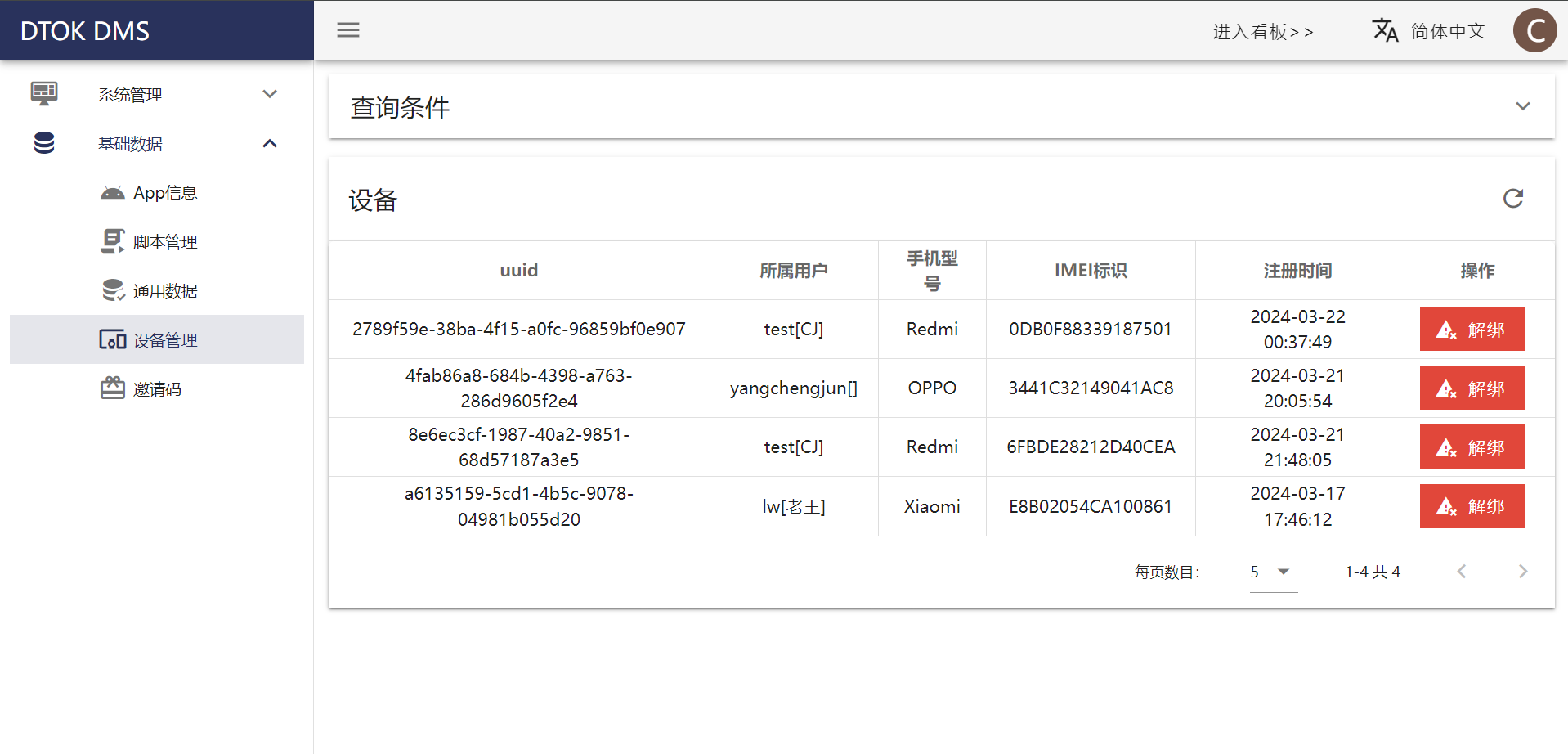Screen dimensions: 1568x754
Task: Unbind device with IMEI 6FBDE28212D40CEA
Action: [1472, 447]
